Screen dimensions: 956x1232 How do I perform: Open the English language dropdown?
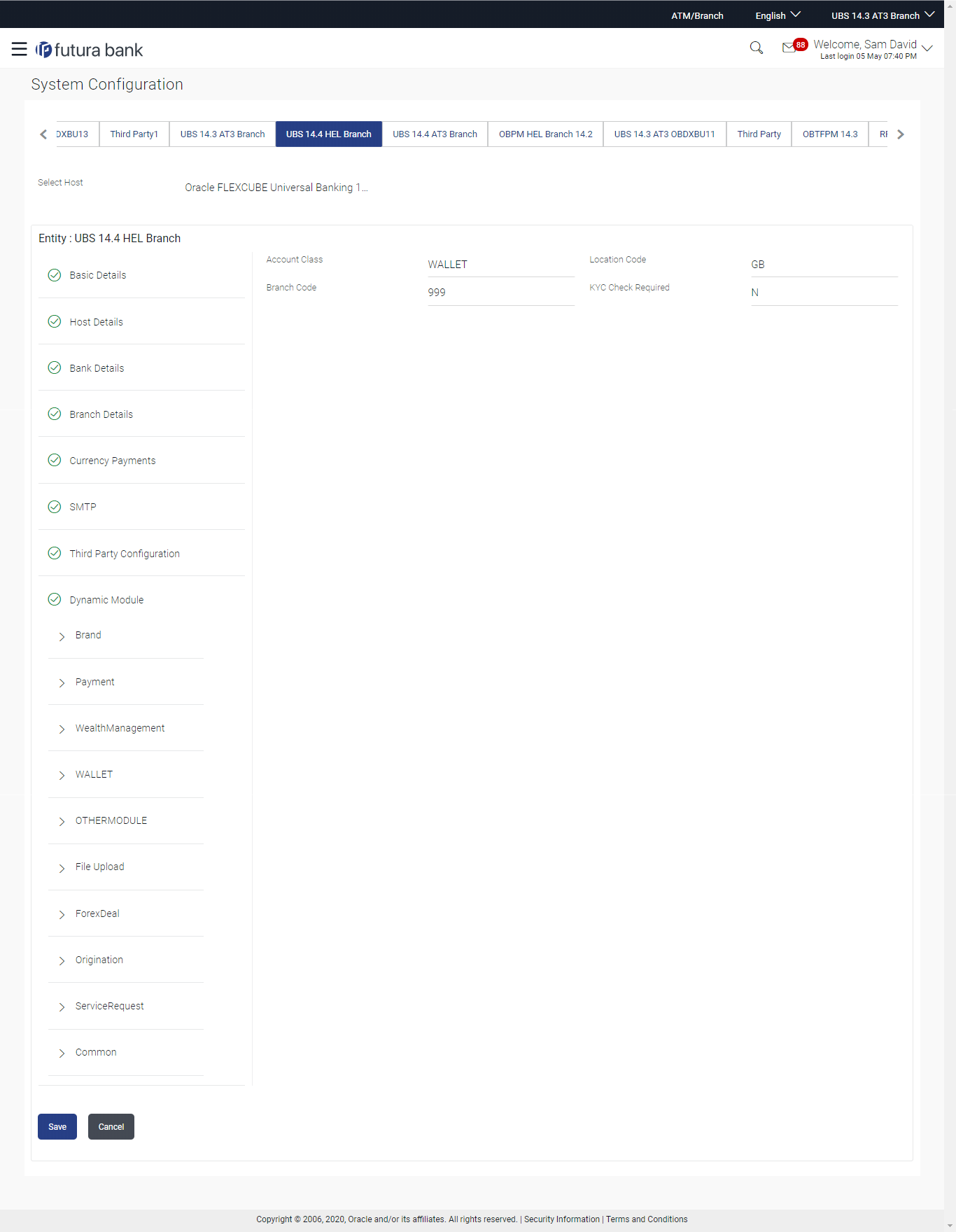(778, 15)
